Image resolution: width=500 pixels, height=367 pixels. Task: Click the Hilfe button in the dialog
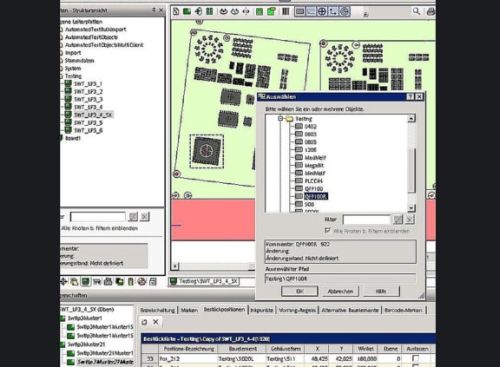(x=381, y=291)
